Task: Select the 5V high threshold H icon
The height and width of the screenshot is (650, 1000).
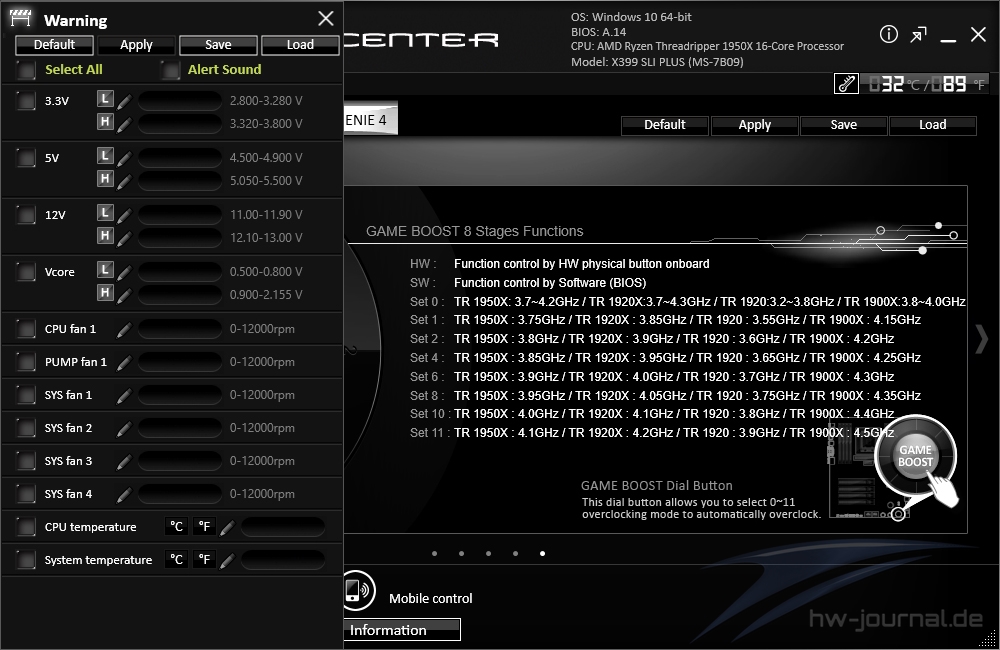Action: (105, 179)
